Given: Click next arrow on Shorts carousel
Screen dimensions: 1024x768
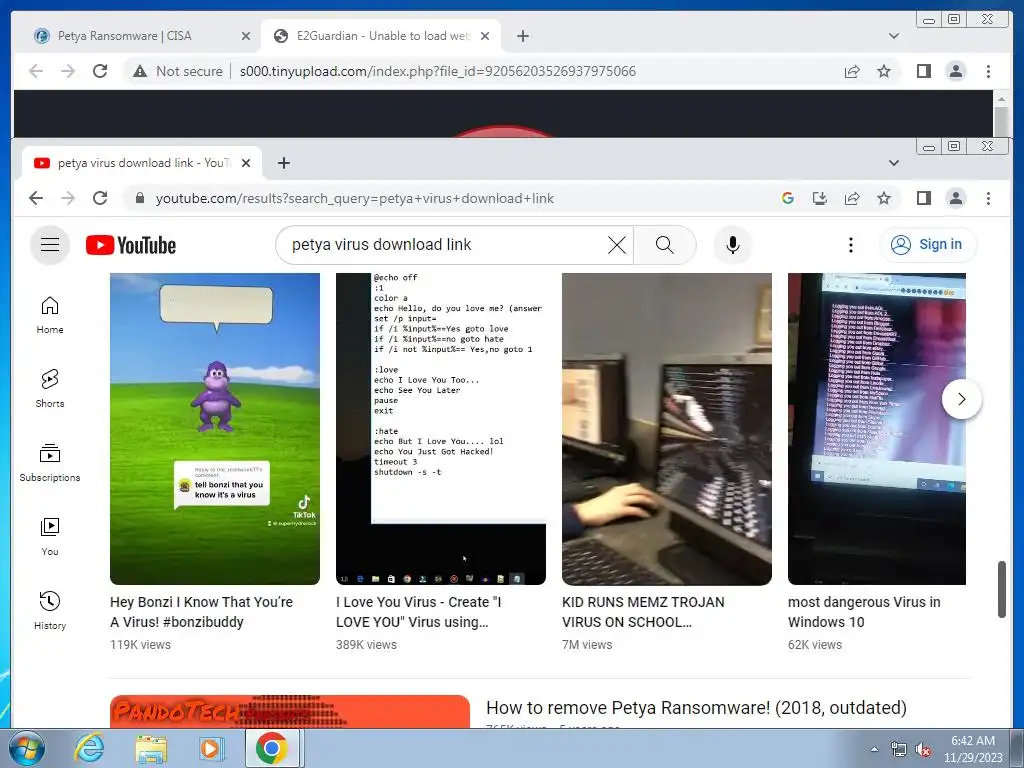Looking at the screenshot, I should tap(961, 399).
